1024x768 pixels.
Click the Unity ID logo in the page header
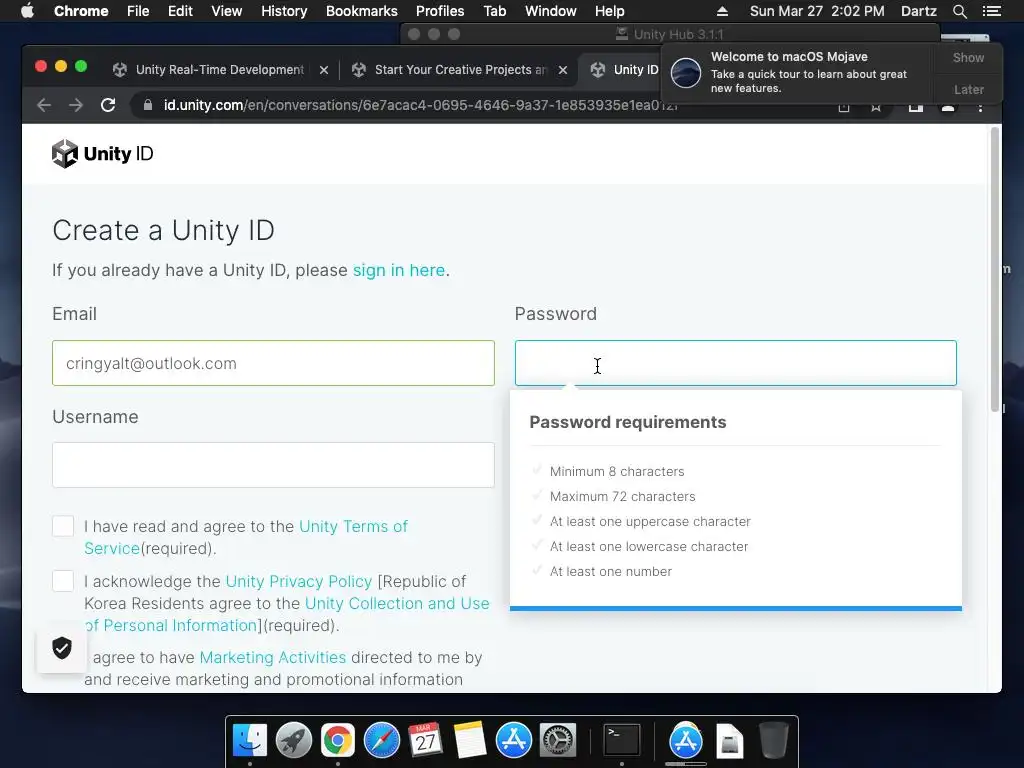pos(103,154)
